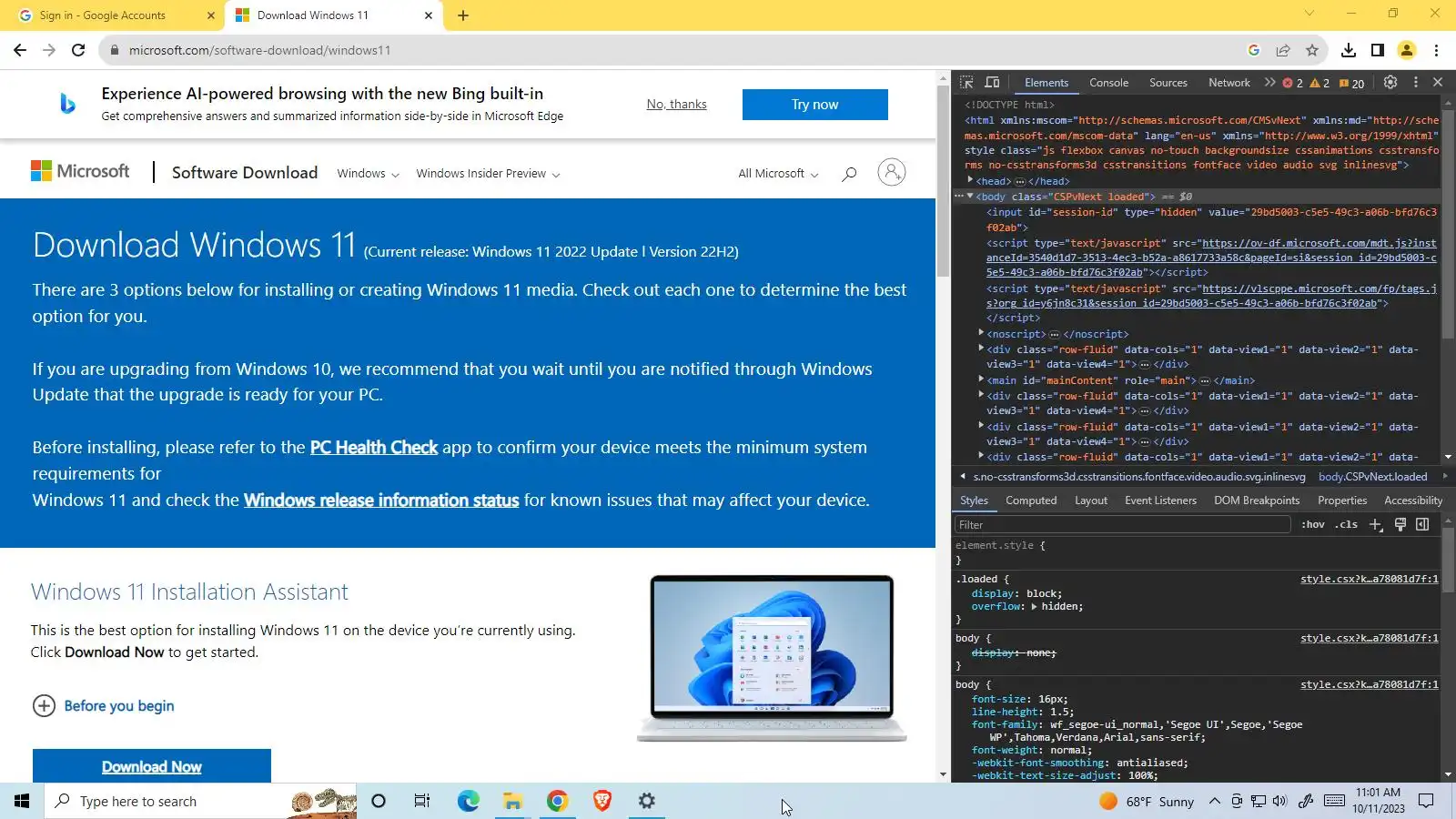This screenshot has height=819, width=1456.
Task: Bookmark this page with the star icon
Action: (x=1312, y=50)
